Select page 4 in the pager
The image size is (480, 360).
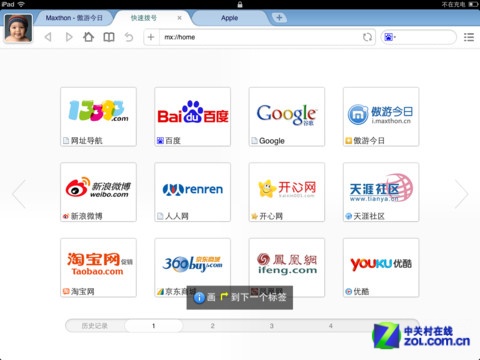(x=330, y=326)
